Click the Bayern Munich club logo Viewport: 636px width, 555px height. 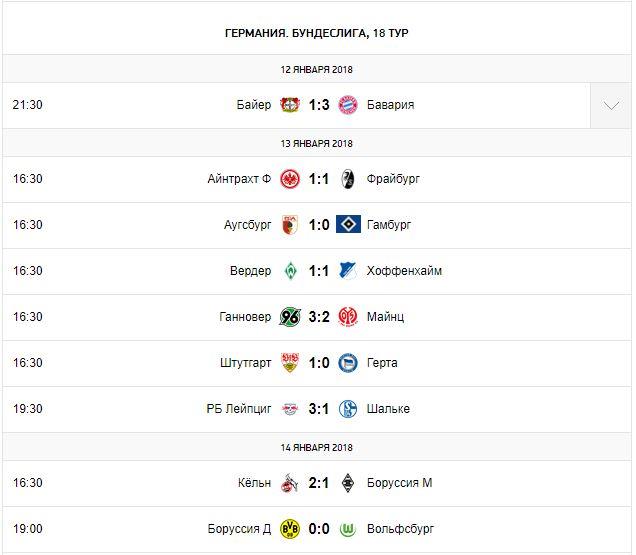(x=348, y=105)
